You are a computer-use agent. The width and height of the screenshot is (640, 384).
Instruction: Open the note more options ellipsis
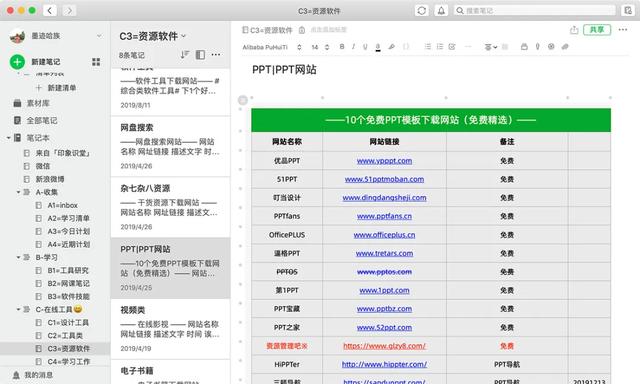(x=622, y=30)
